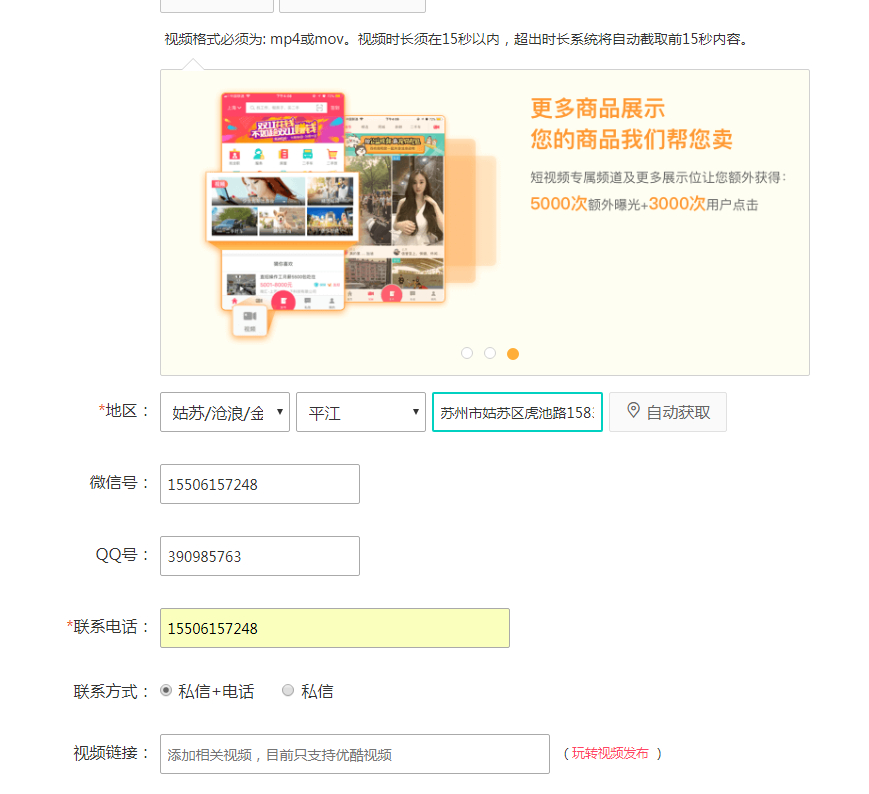
Task: Click the 更多商品展示 banner heading
Action: (597, 109)
